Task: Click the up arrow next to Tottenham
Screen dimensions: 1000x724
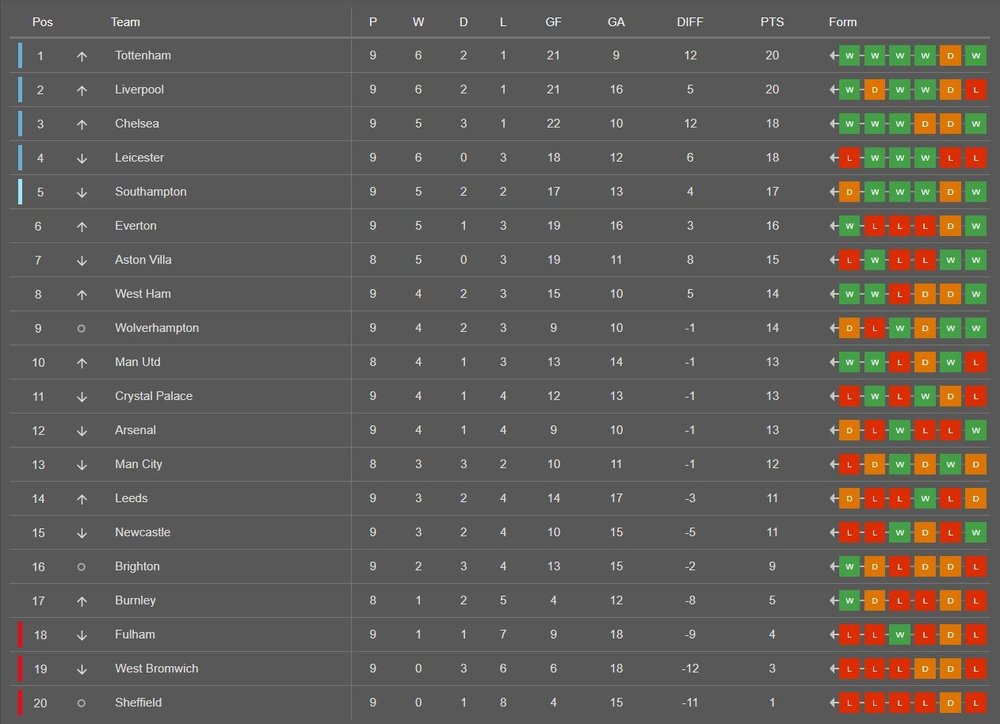Action: [82, 56]
